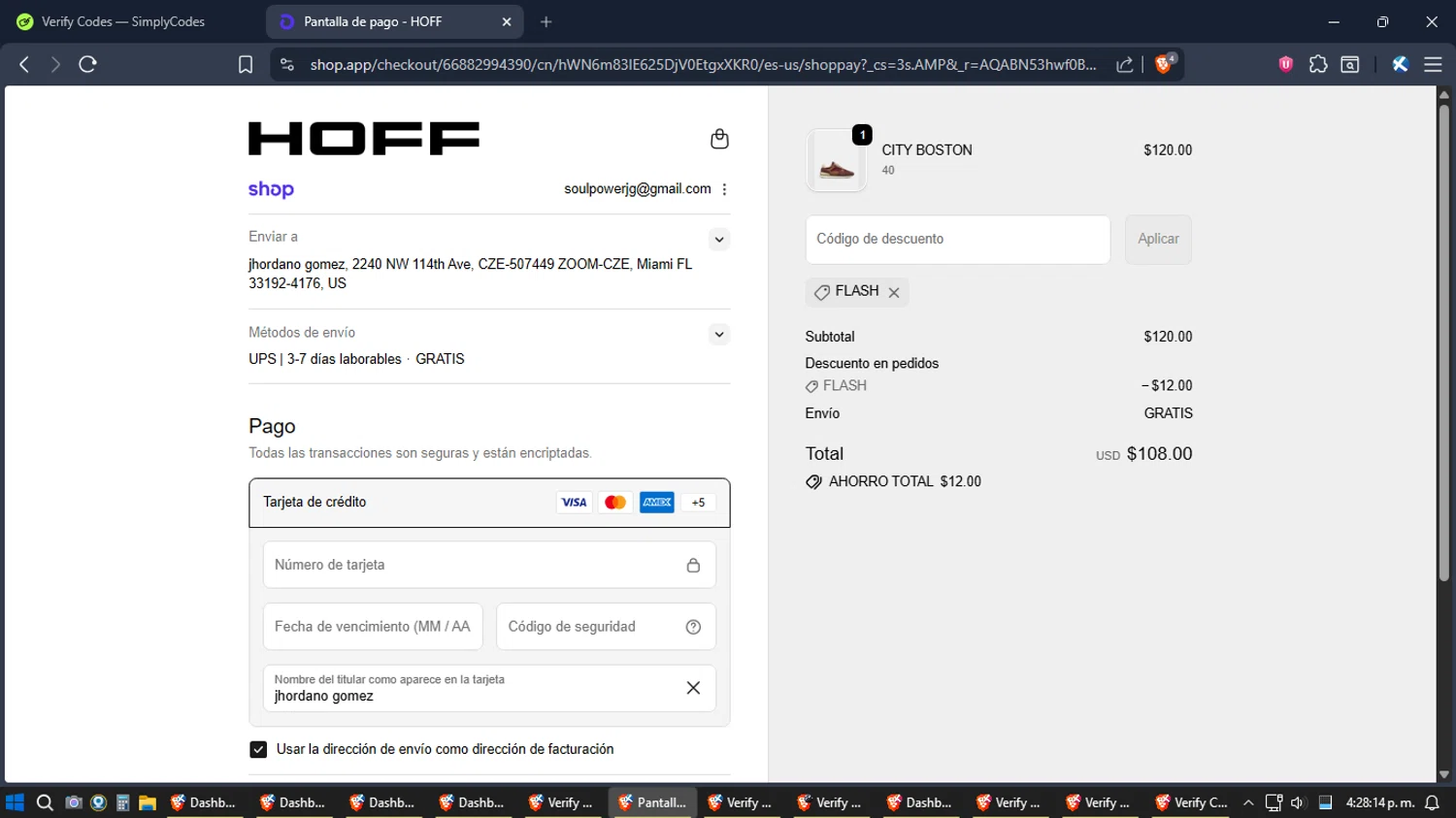Click the padlock icon in card number field

[x=693, y=565]
